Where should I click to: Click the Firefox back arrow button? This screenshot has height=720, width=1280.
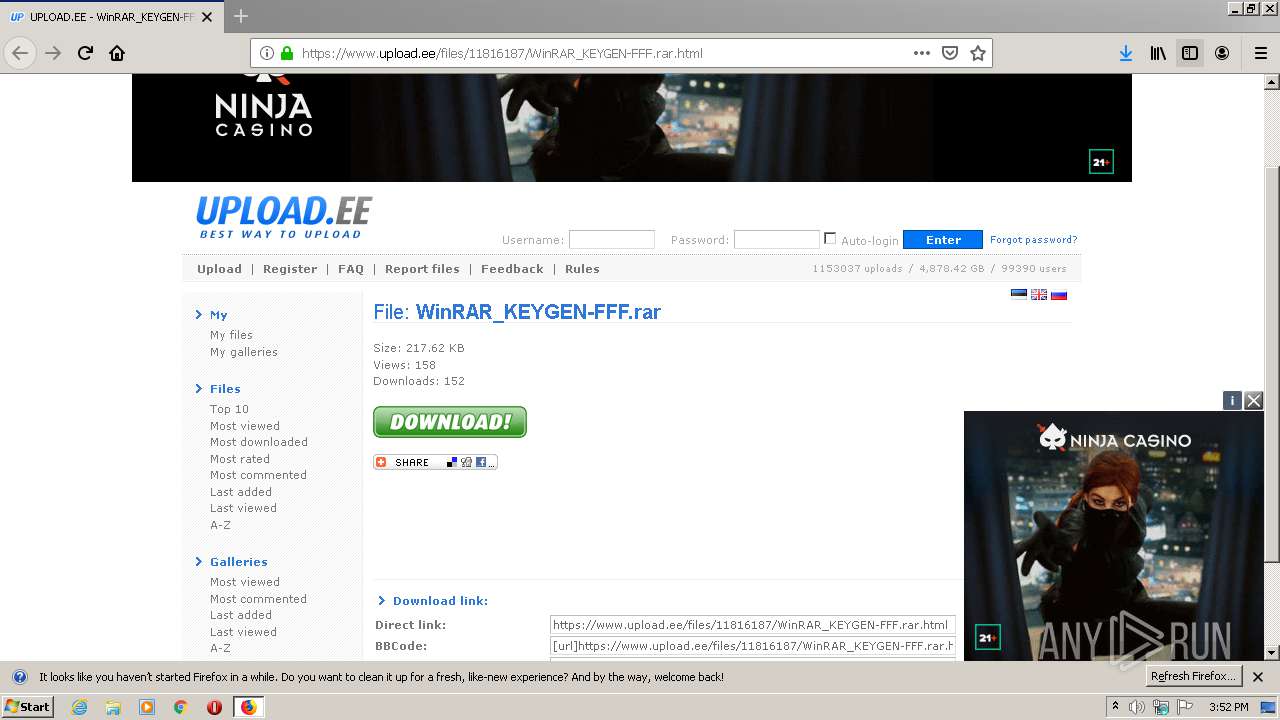[x=20, y=54]
